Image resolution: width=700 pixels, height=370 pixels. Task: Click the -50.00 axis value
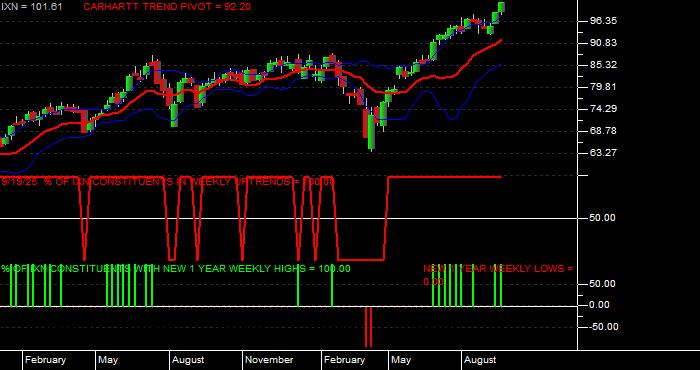[x=603, y=327]
